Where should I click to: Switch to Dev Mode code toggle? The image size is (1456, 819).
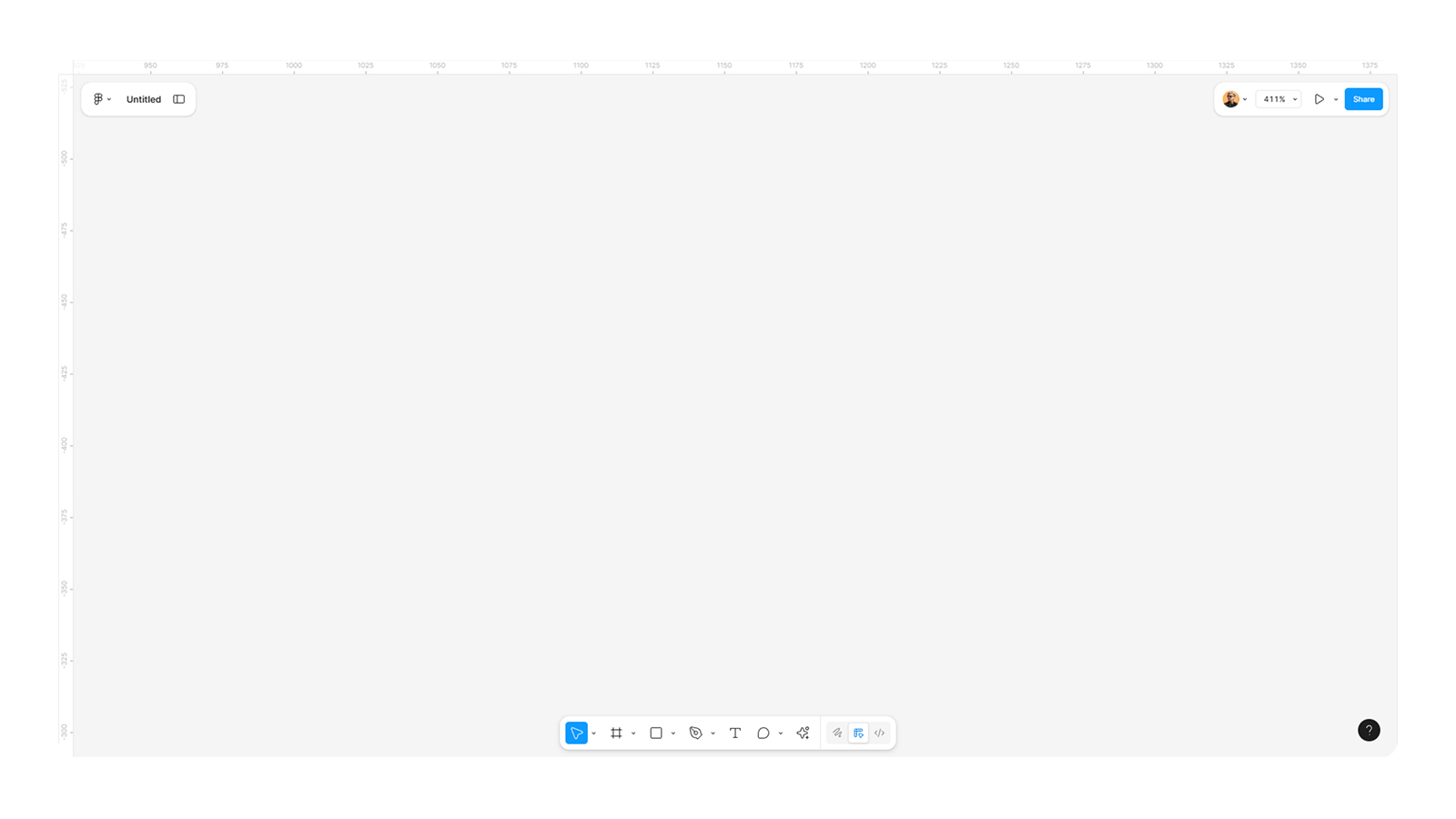pyautogui.click(x=879, y=733)
